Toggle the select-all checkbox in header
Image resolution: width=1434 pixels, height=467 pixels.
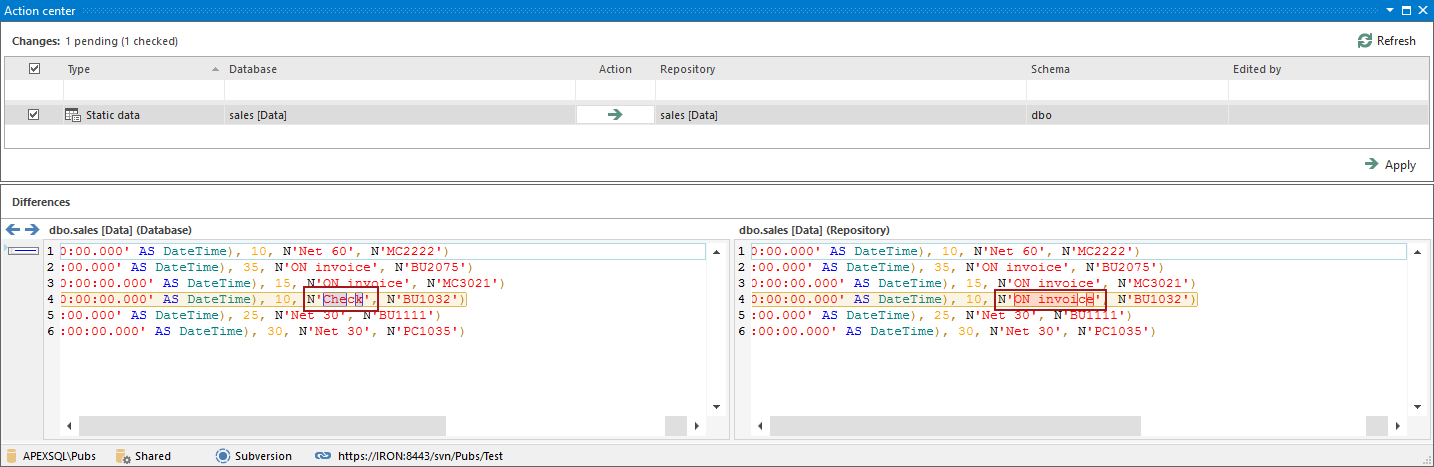tap(34, 69)
